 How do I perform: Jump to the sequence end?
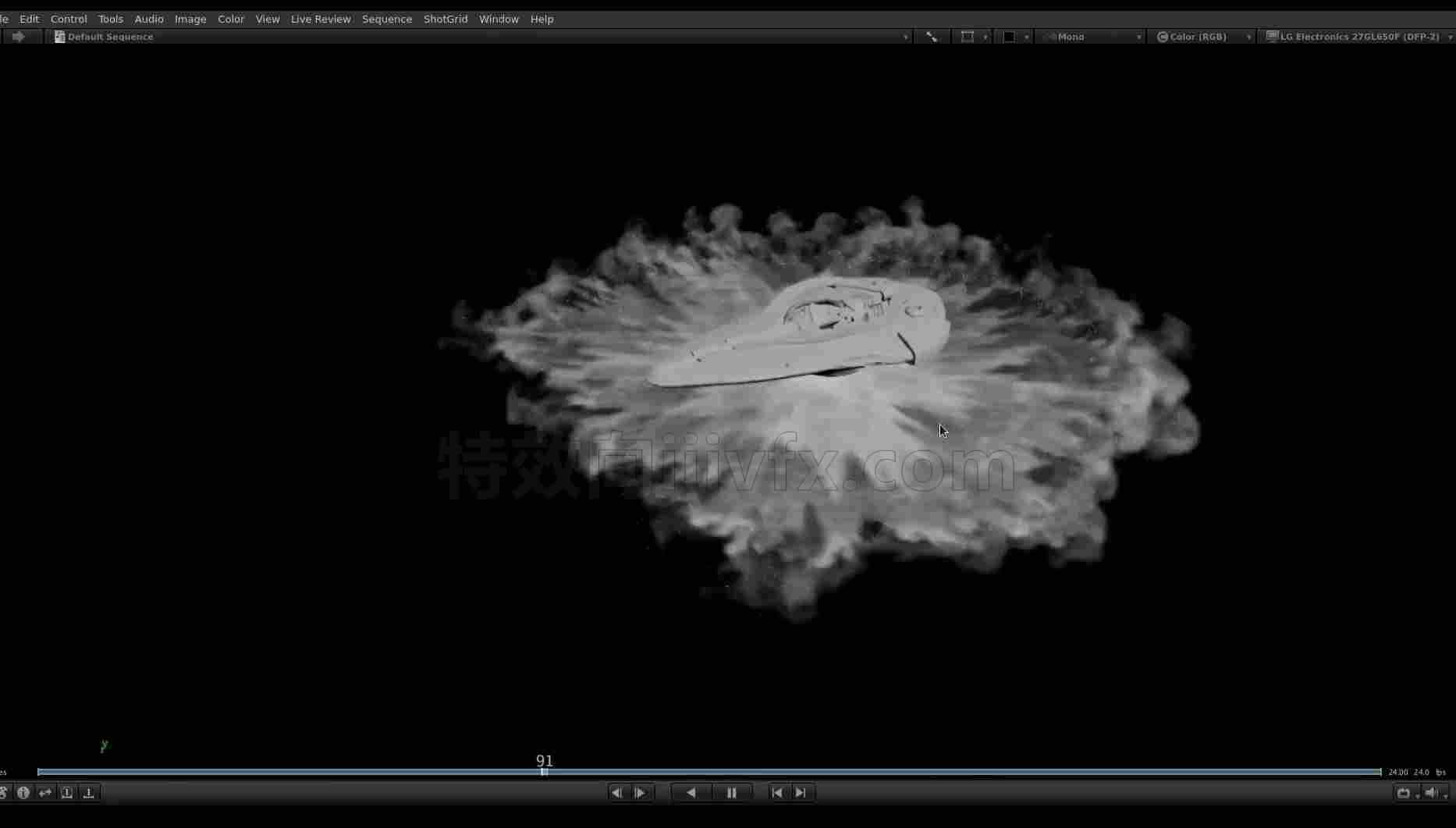(x=801, y=793)
